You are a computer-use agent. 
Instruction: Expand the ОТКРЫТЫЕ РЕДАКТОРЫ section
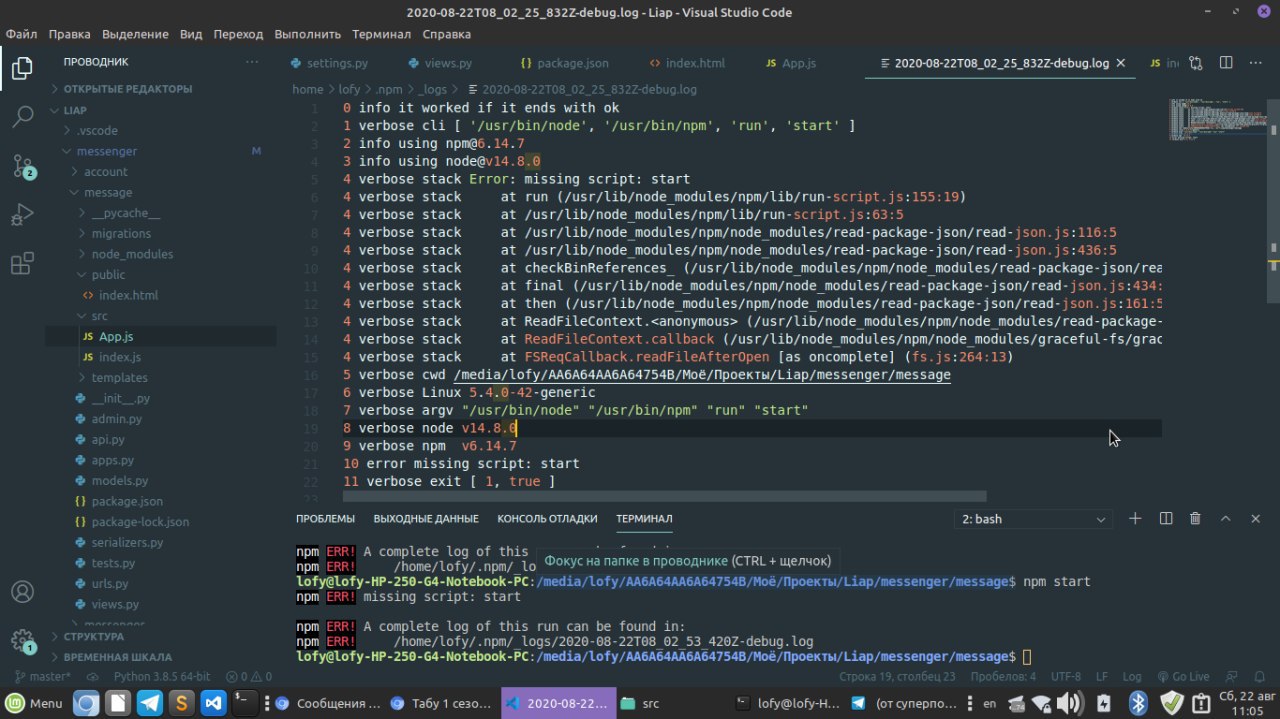pyautogui.click(x=126, y=89)
